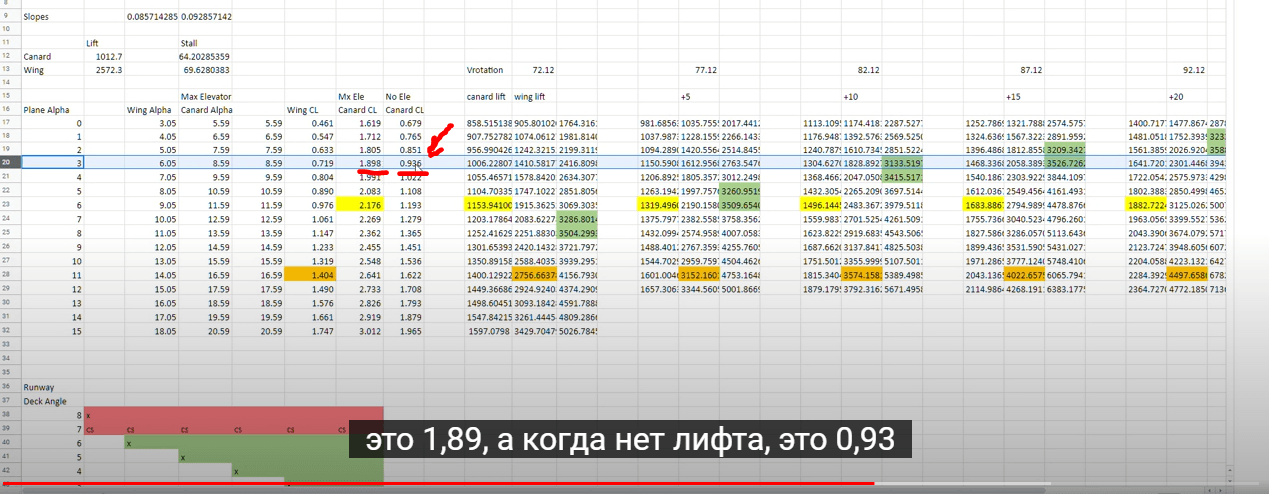Select the green cell starting 3504.299
Screen dimensions: 1269x494
[577, 232]
